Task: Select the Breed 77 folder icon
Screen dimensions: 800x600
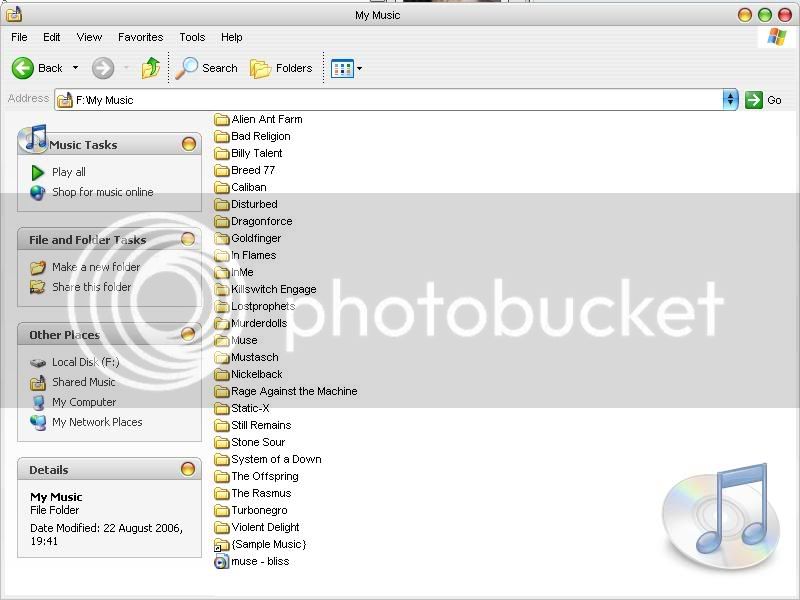Action: click(221, 170)
